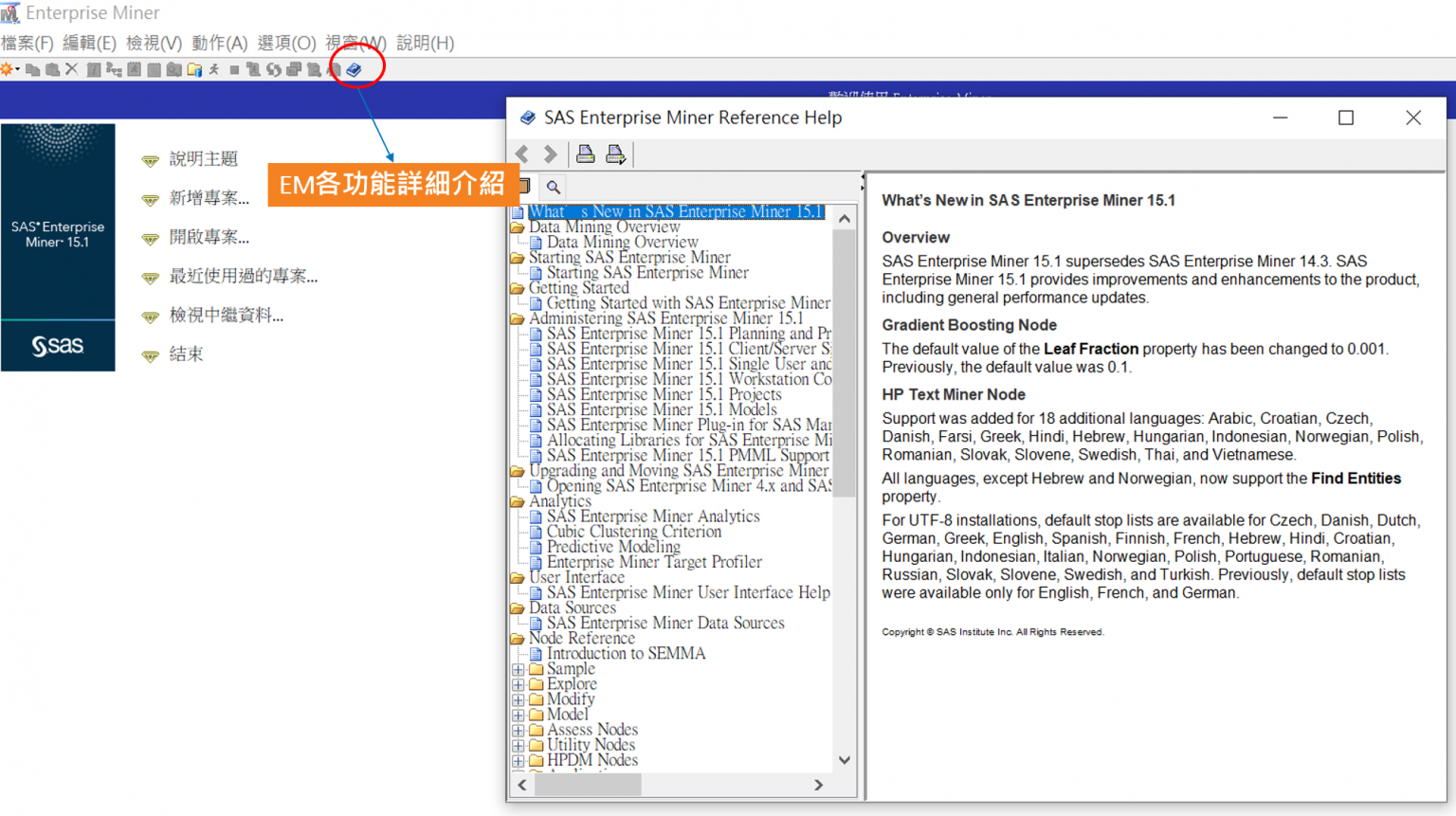
Task: Select the Paste toolbar icon
Action: point(52,68)
